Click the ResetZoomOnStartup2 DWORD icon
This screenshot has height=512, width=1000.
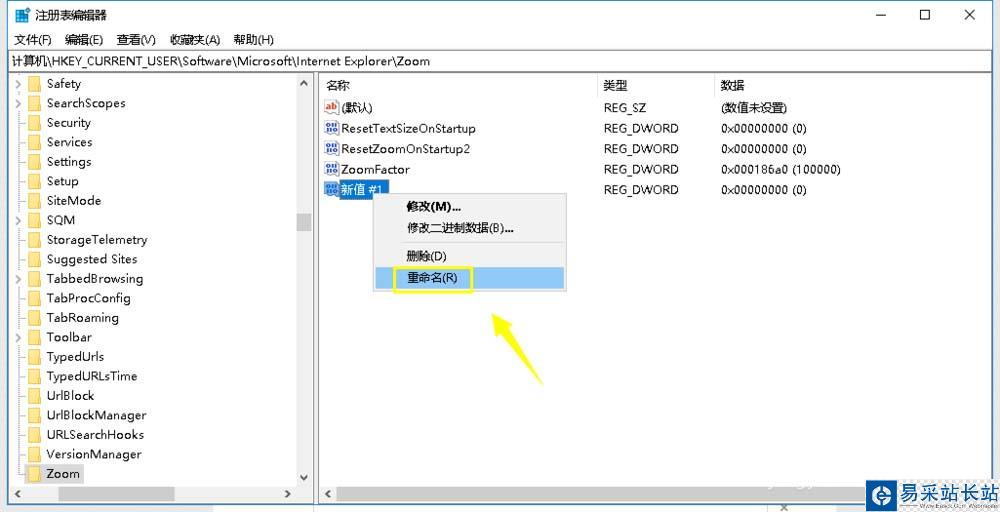[x=332, y=148]
